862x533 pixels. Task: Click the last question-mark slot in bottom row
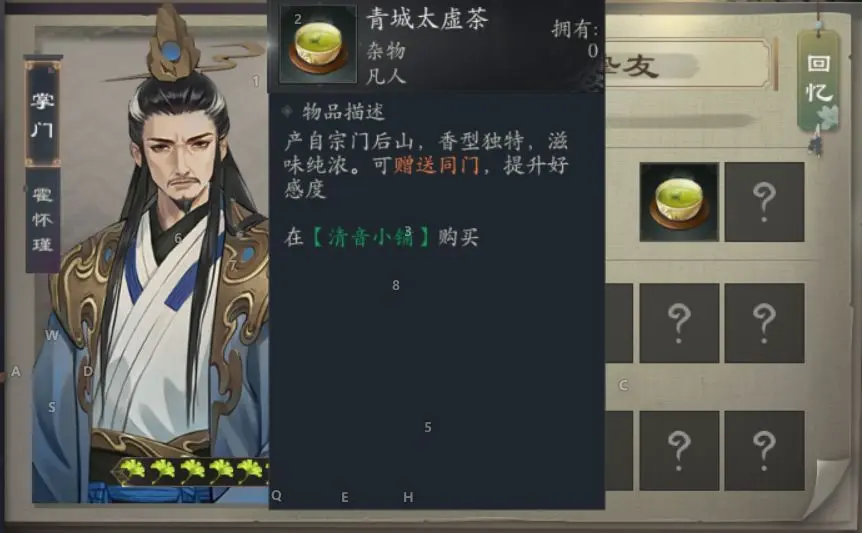click(x=764, y=451)
